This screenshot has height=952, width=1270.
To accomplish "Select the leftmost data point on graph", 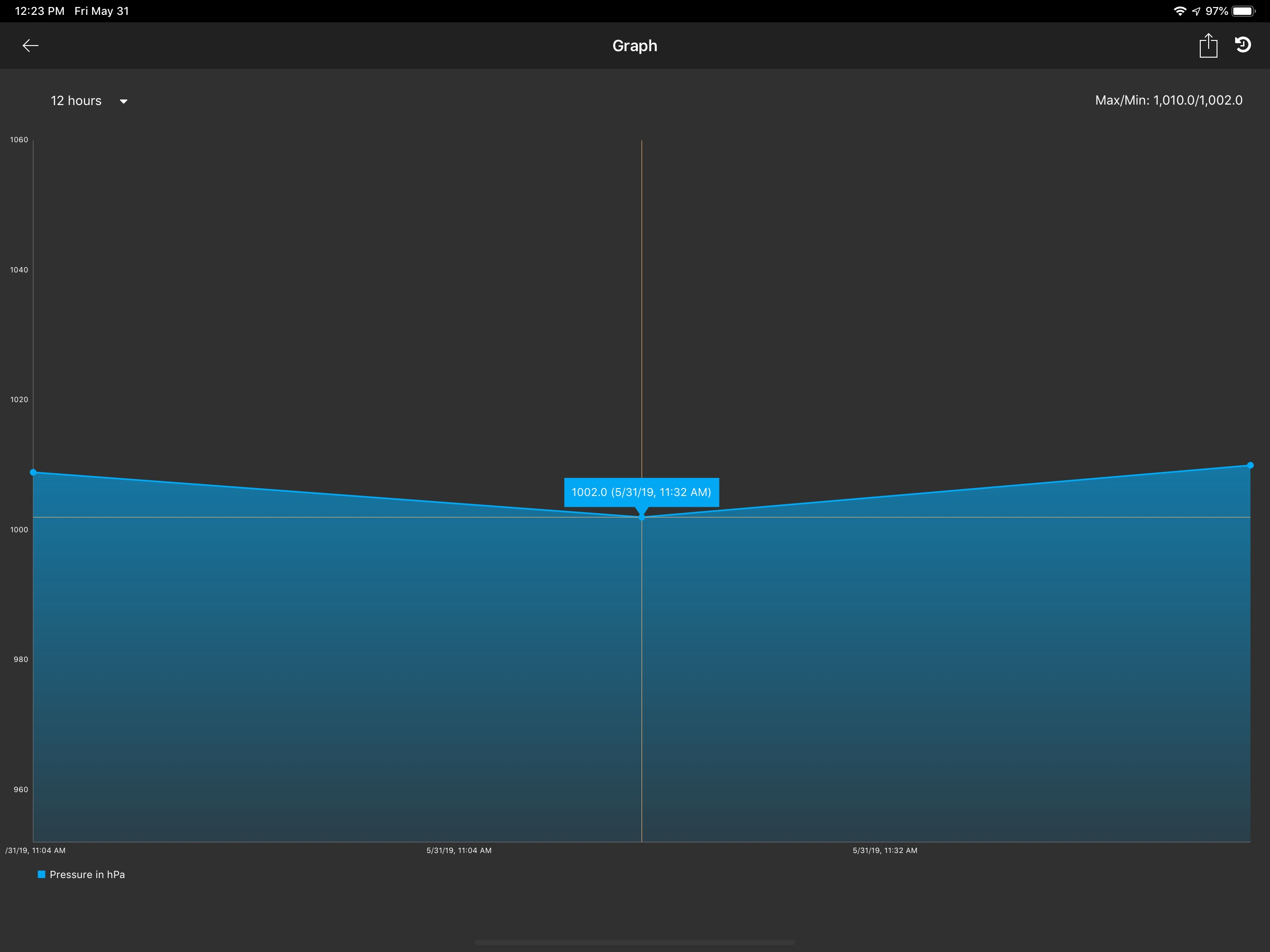I will 33,472.
